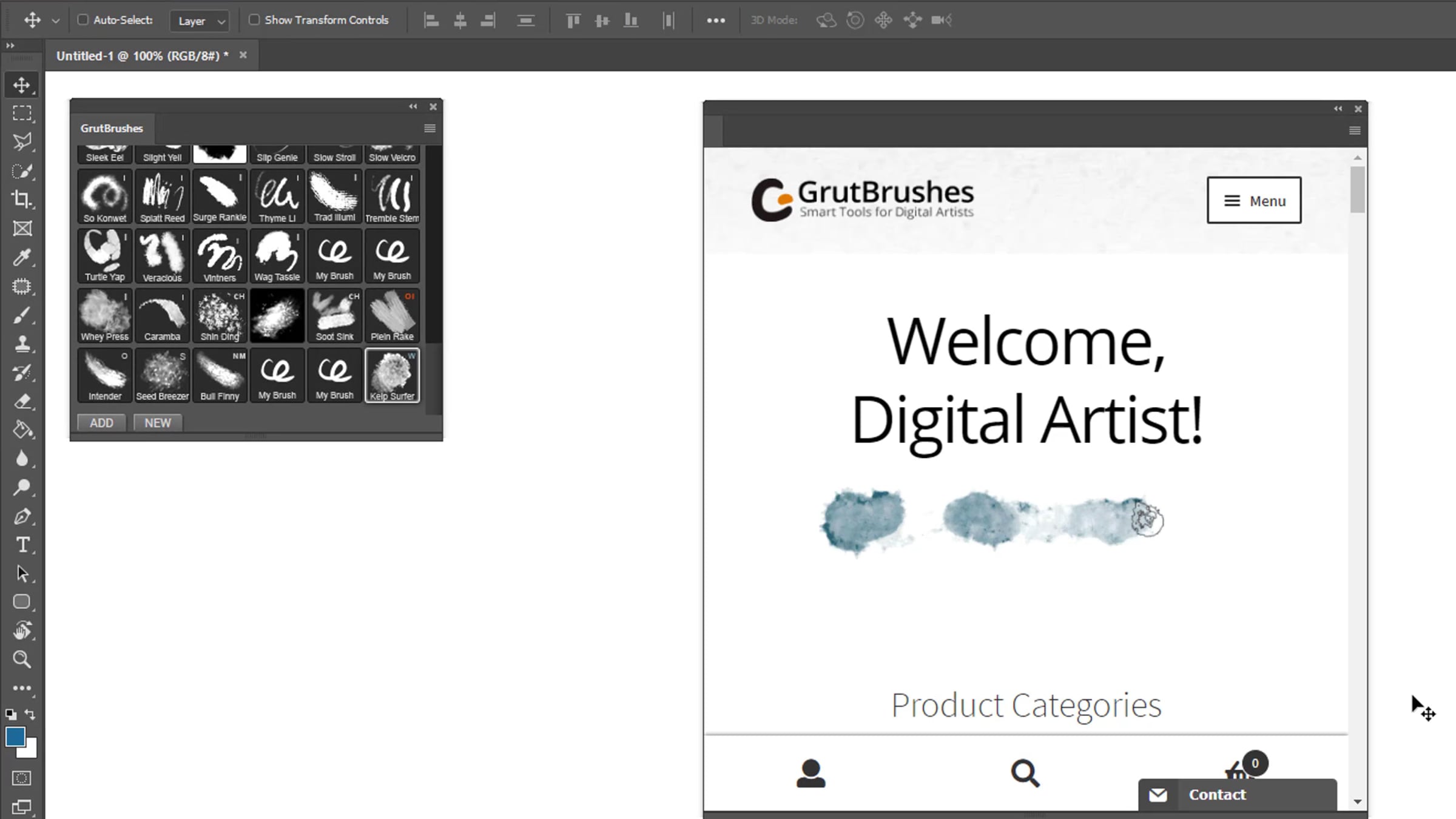
Task: Select the Pen tool
Action: coord(22,516)
